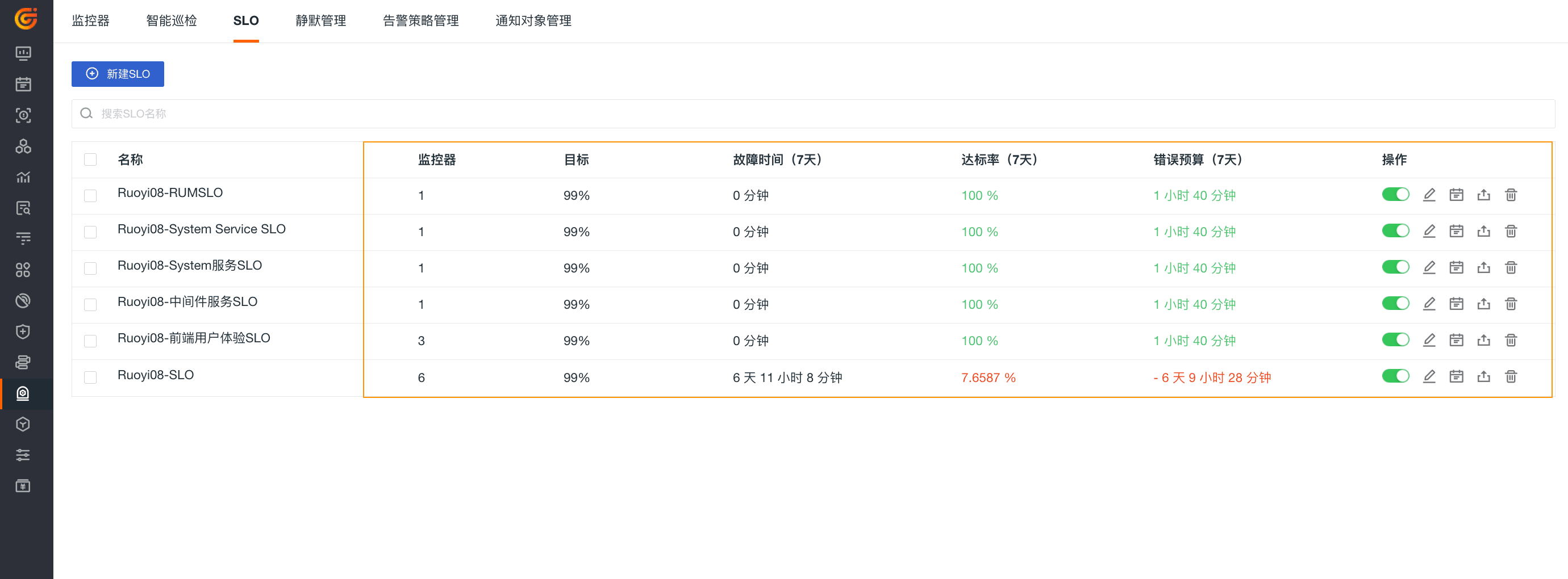Click the 新建SLO button
This screenshot has width=1568, height=579.
[118, 74]
